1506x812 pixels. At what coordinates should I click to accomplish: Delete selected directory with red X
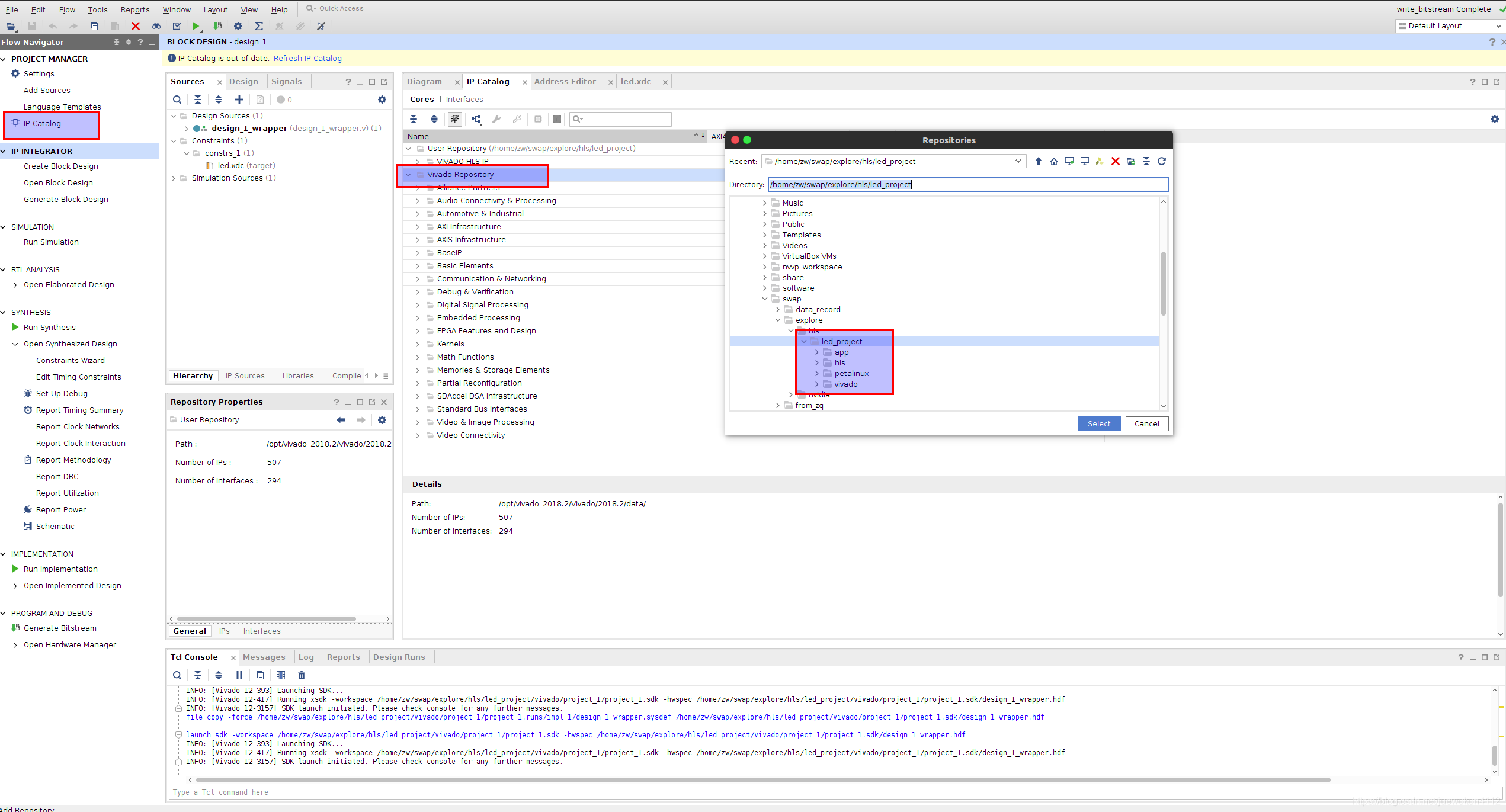(x=1115, y=161)
